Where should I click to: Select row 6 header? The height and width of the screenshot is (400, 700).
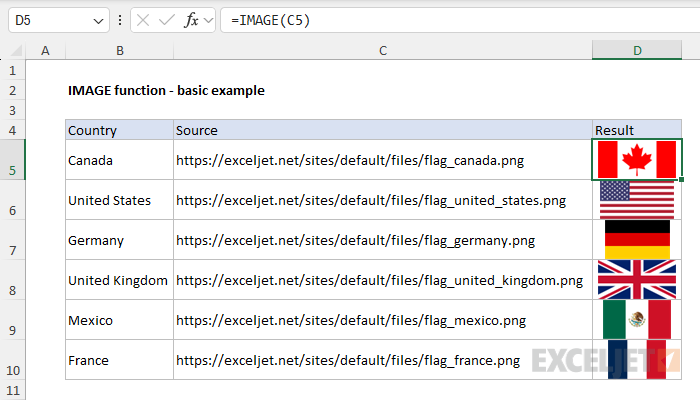point(12,200)
